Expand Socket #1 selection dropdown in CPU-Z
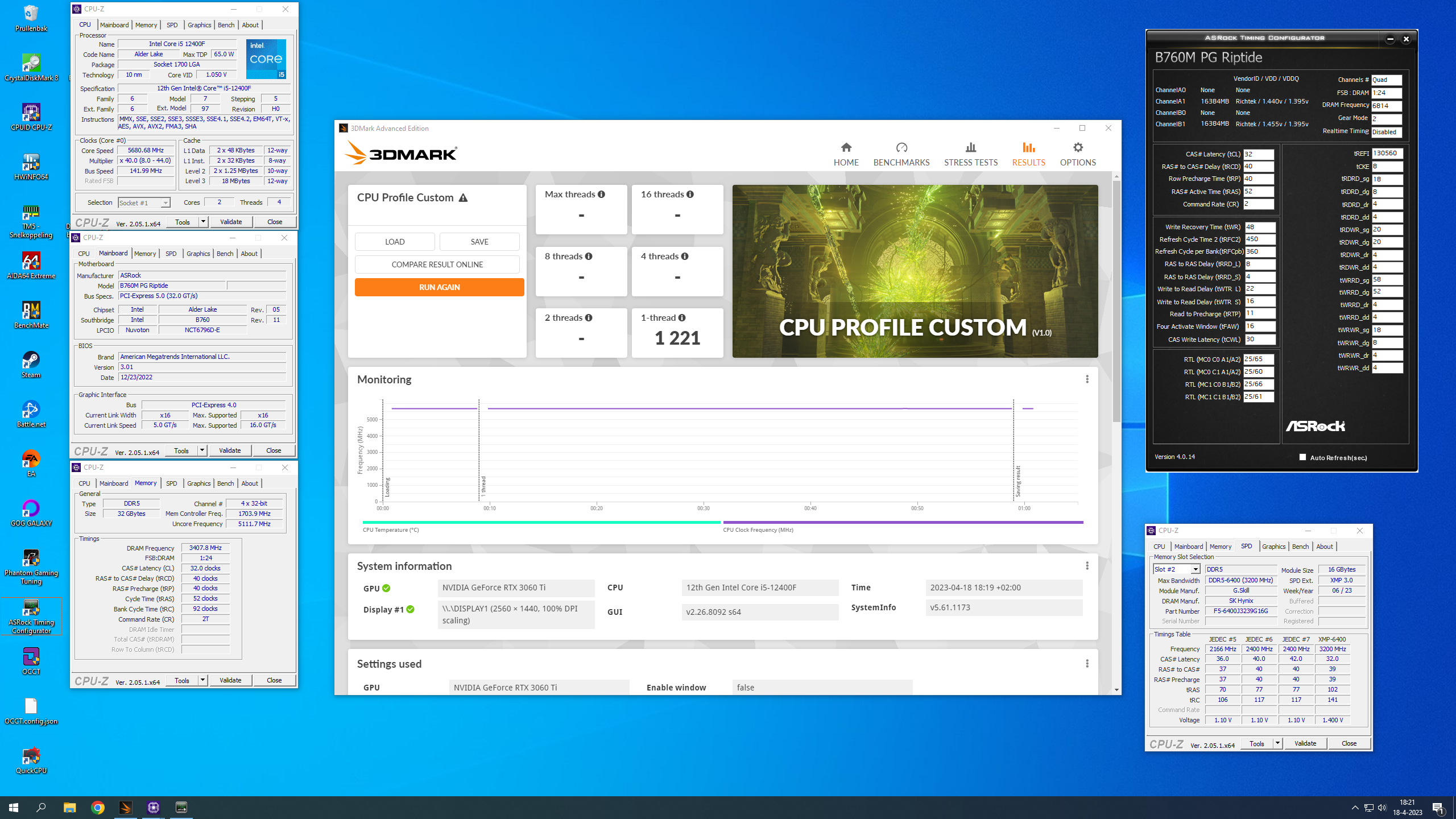The width and height of the screenshot is (1456, 819). click(165, 202)
